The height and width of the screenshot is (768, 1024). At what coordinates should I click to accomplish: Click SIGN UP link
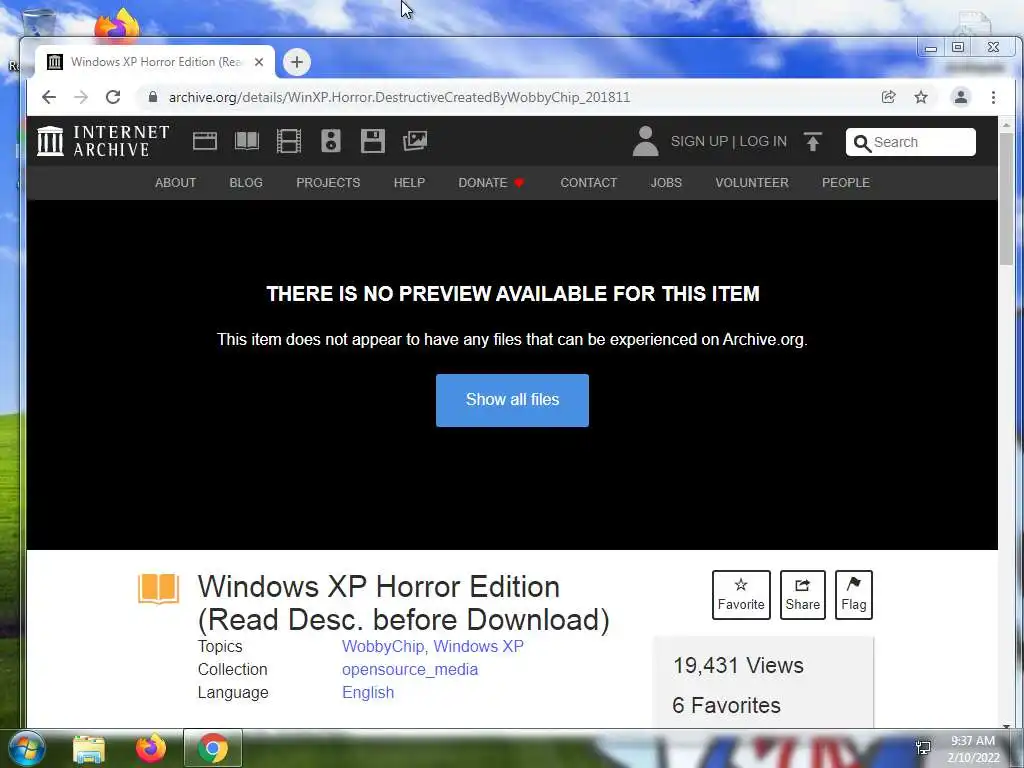point(699,142)
